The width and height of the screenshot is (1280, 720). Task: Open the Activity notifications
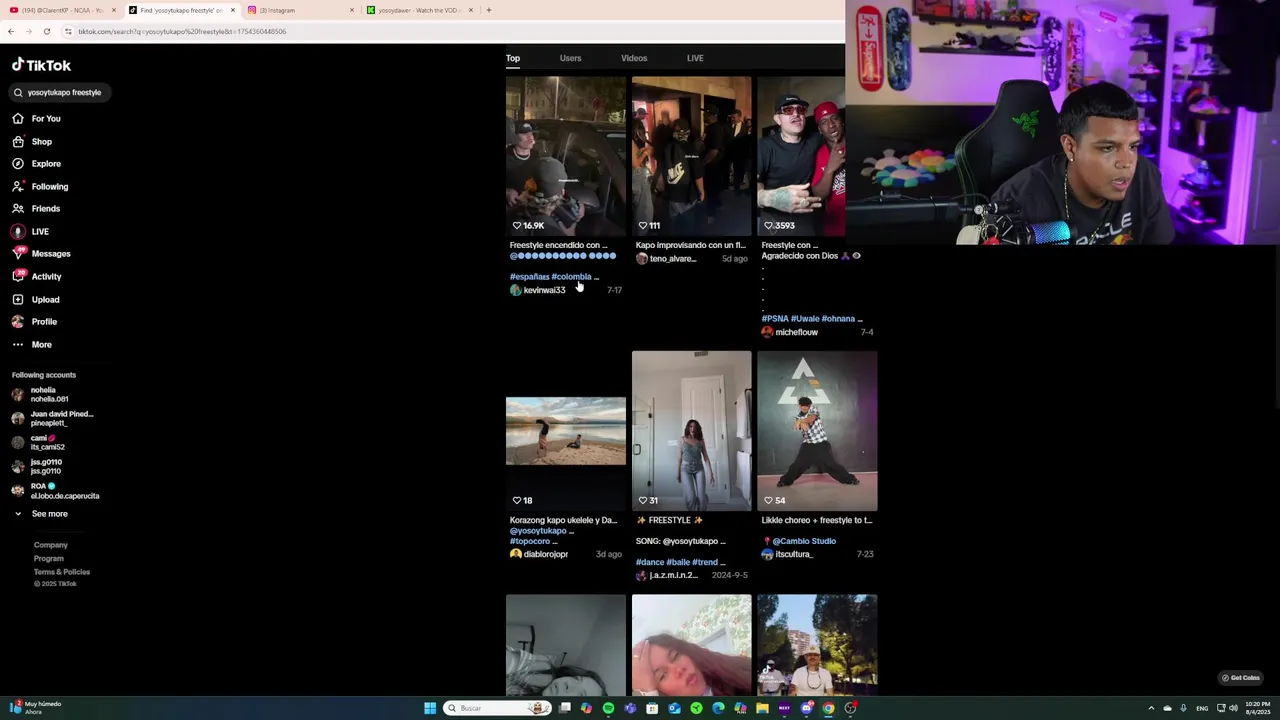[x=37, y=276]
